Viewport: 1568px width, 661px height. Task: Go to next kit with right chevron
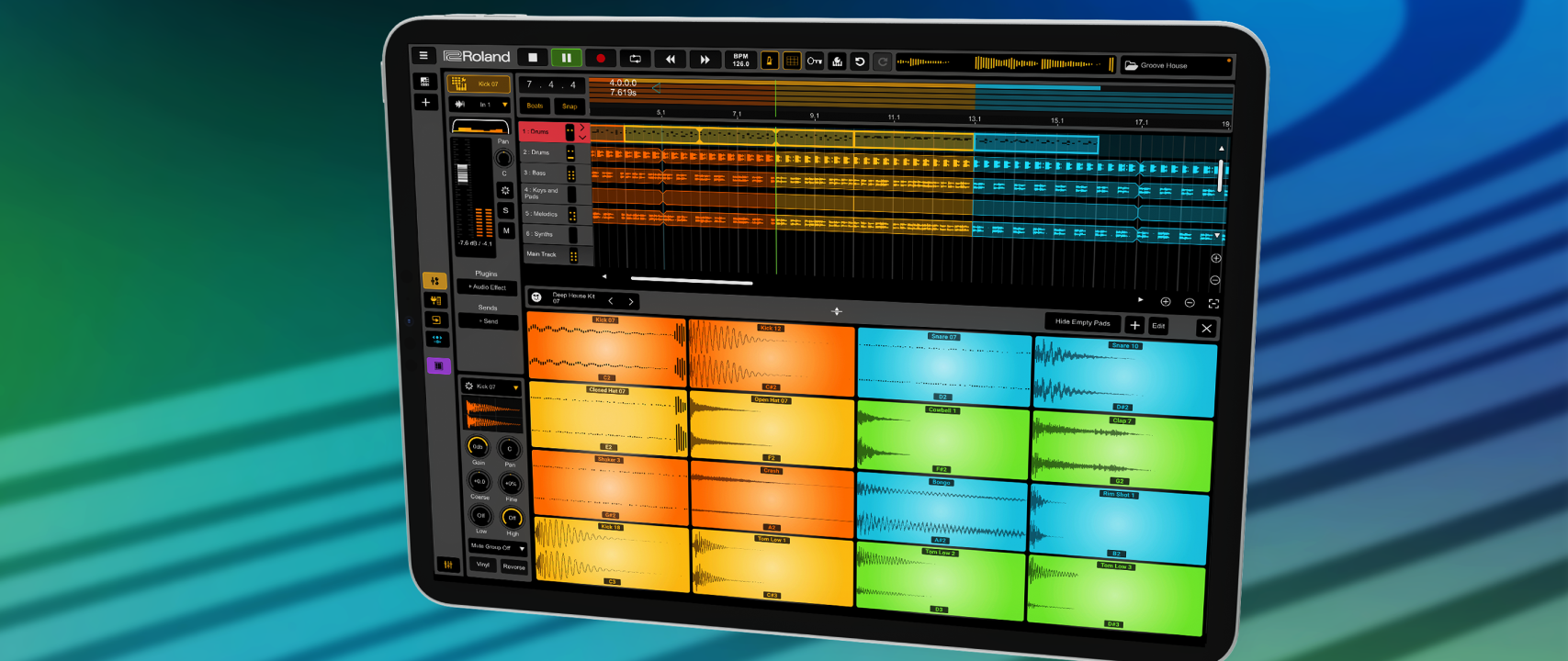[631, 301]
